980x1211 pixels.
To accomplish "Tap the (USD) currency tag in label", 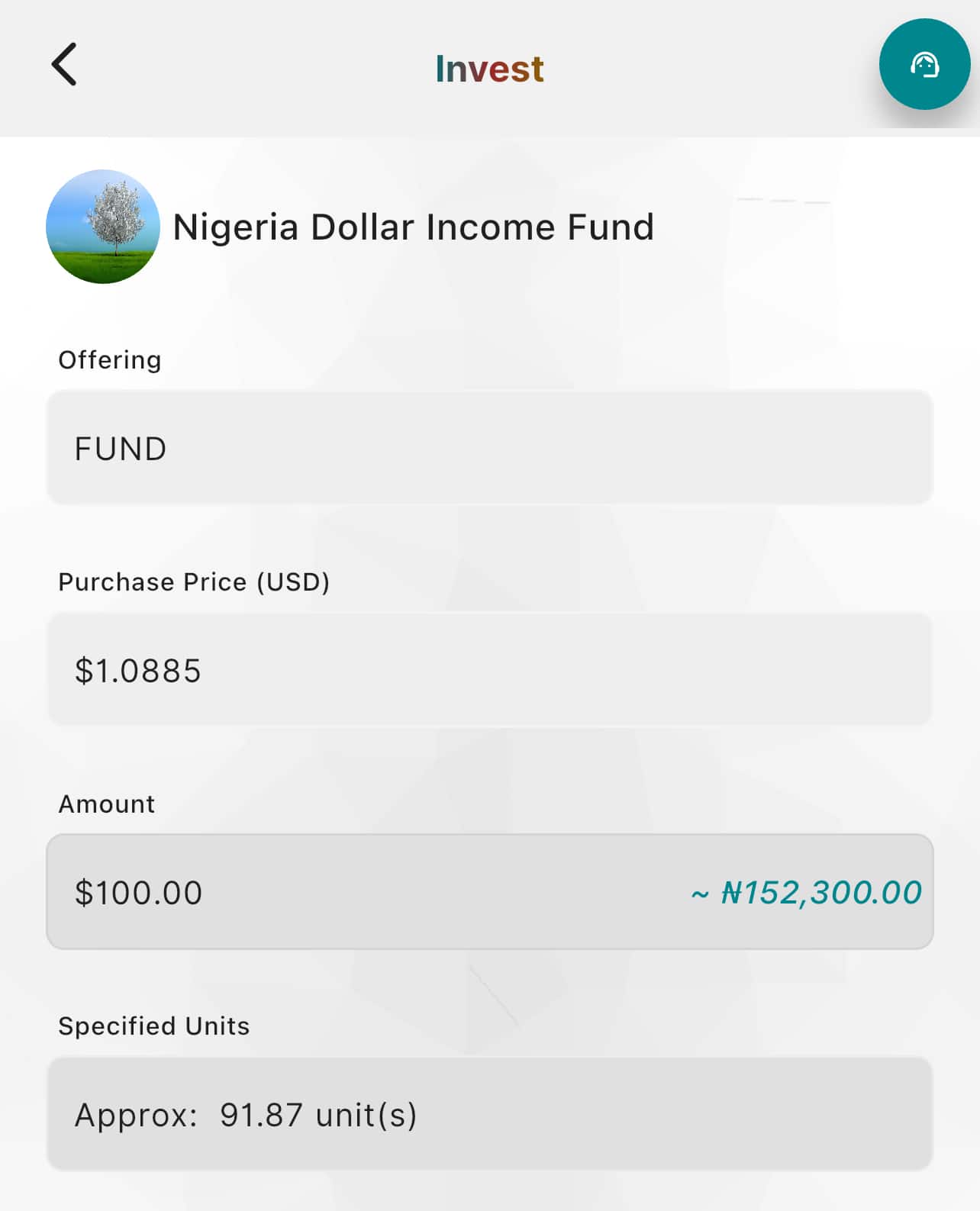I will point(293,582).
